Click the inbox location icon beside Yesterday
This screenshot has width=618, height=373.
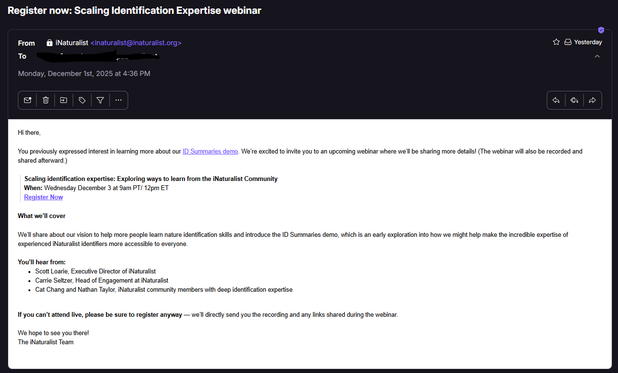coord(568,42)
